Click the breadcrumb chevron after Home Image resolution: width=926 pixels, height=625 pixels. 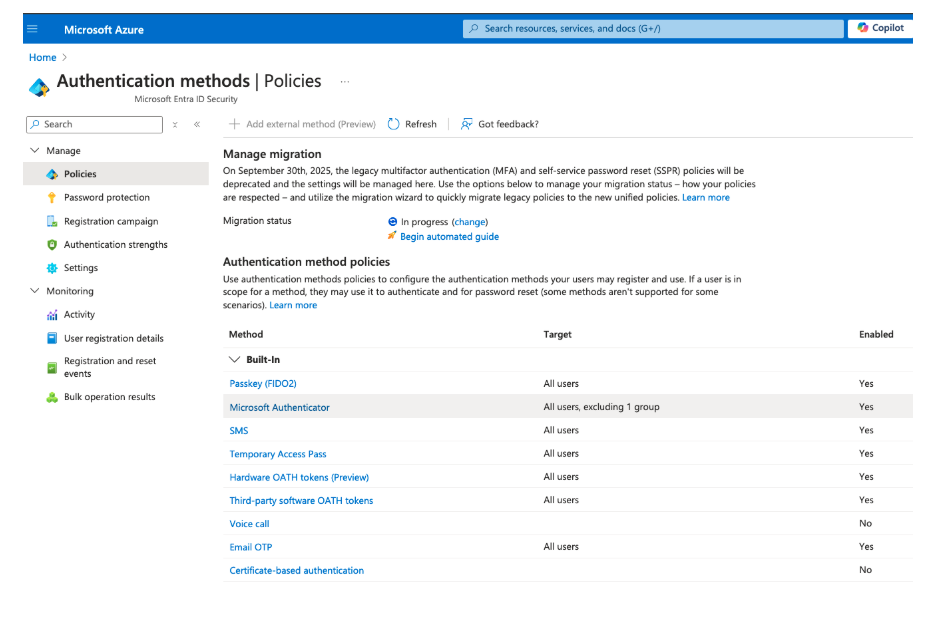pos(64,57)
